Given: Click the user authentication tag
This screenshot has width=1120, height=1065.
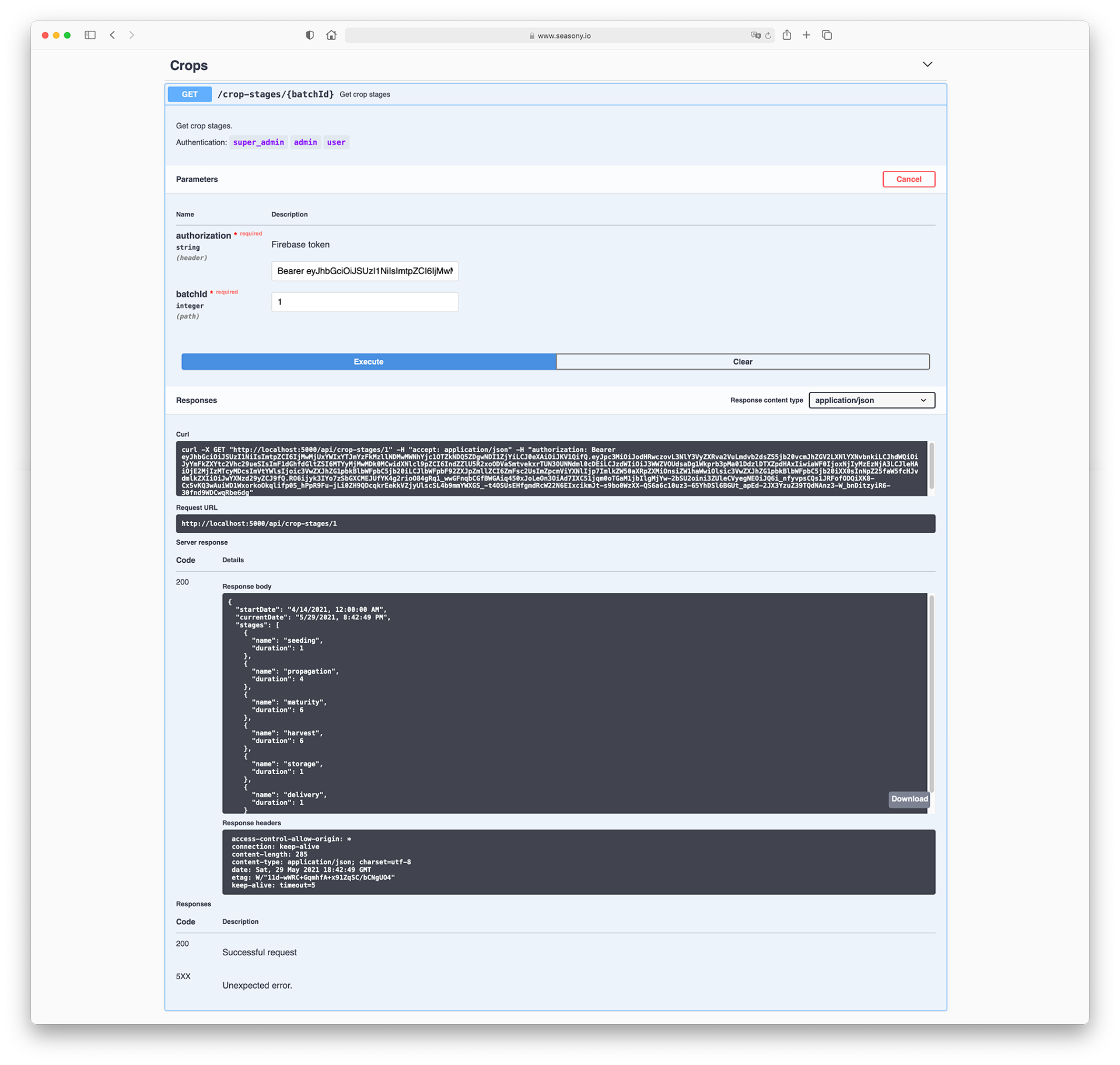Looking at the screenshot, I should tap(336, 142).
